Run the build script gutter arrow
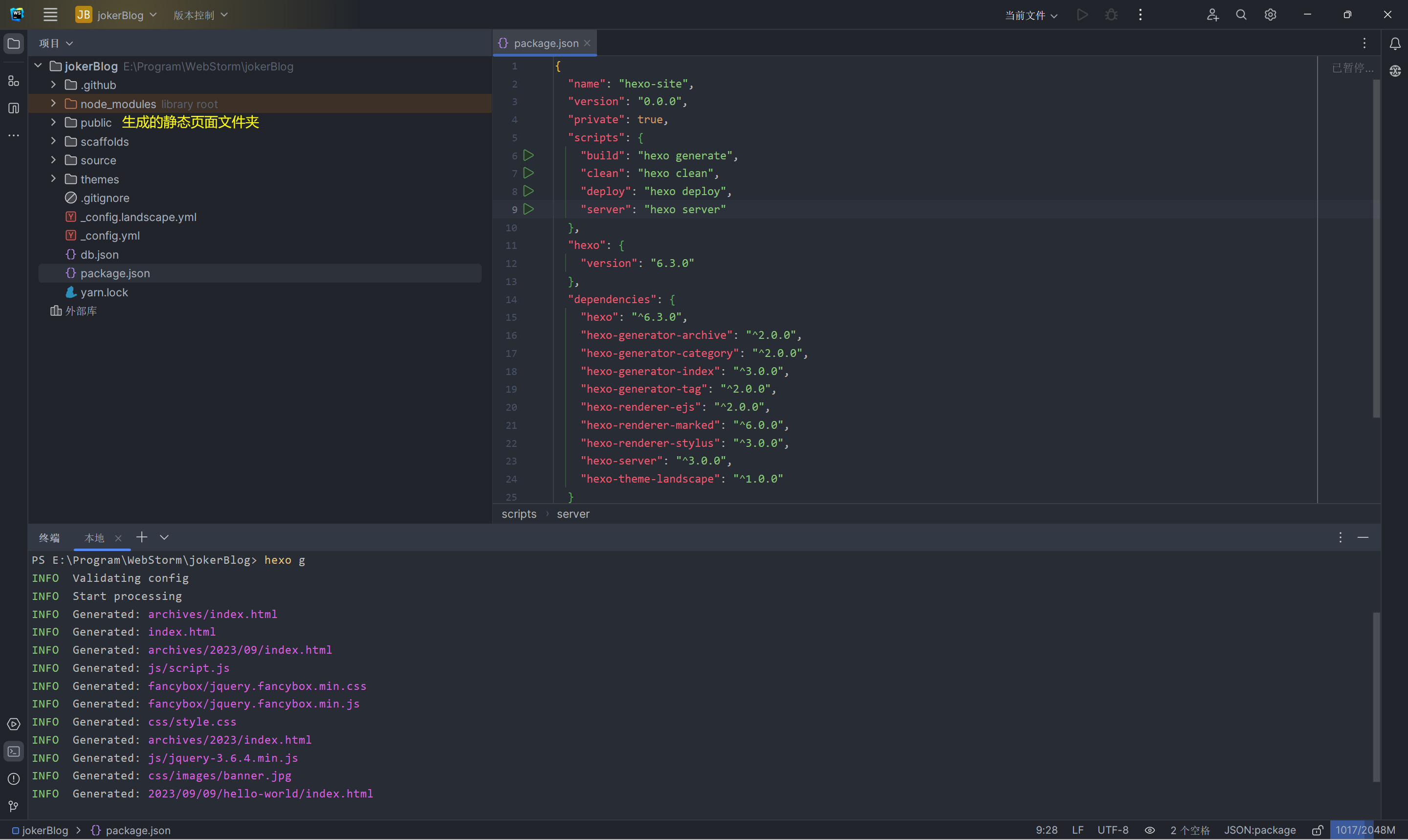The image size is (1408, 840). point(528,155)
